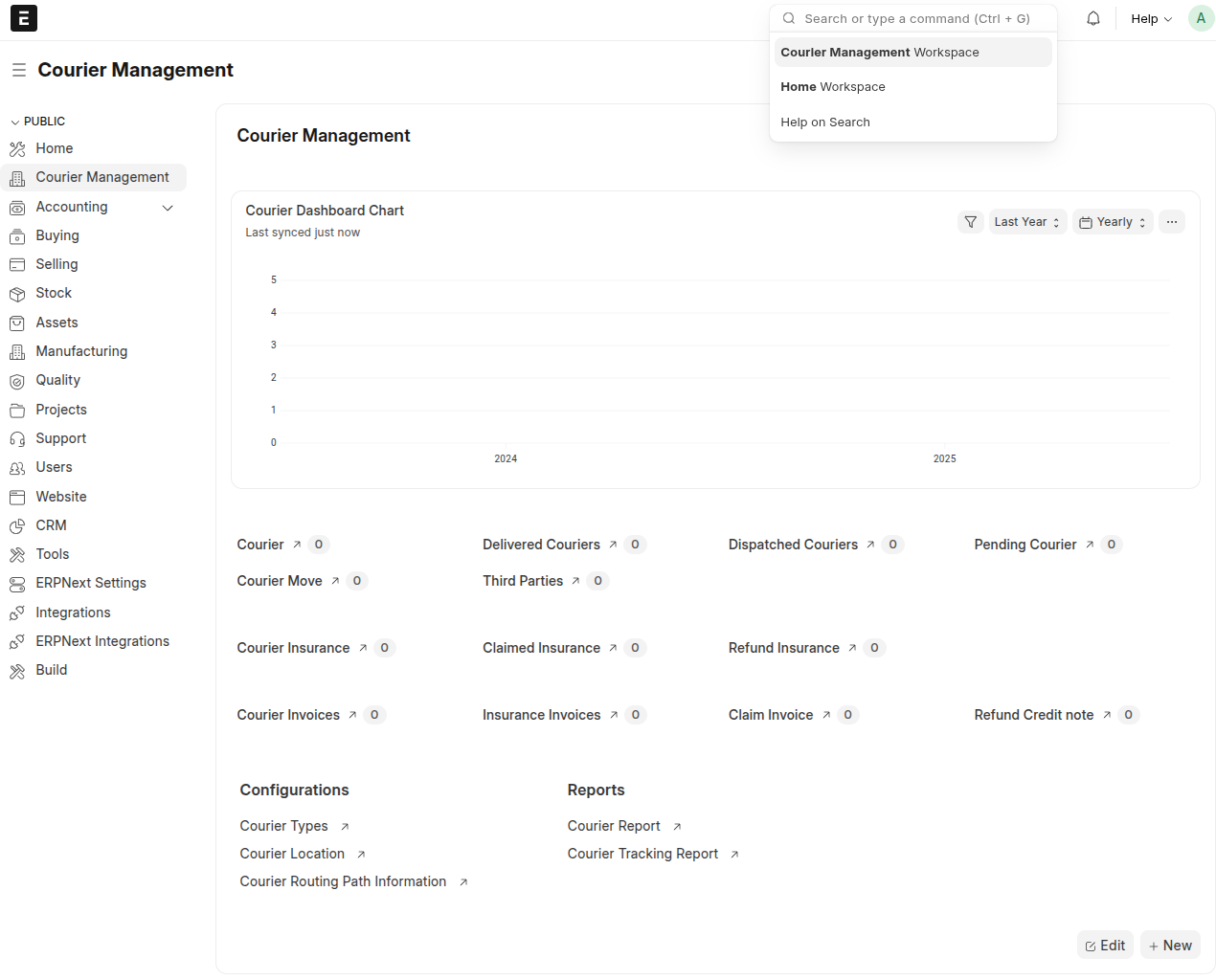Select Home Workspace search result
This screenshot has height=980, width=1216.
tap(913, 87)
